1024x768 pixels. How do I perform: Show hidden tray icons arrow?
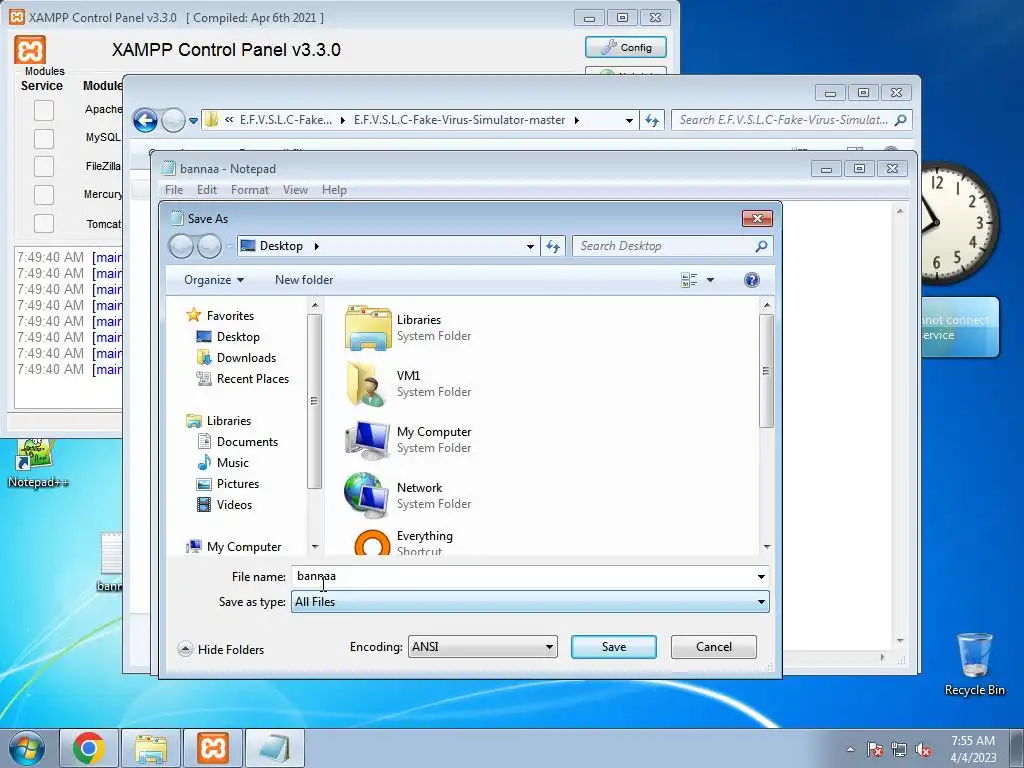(850, 749)
